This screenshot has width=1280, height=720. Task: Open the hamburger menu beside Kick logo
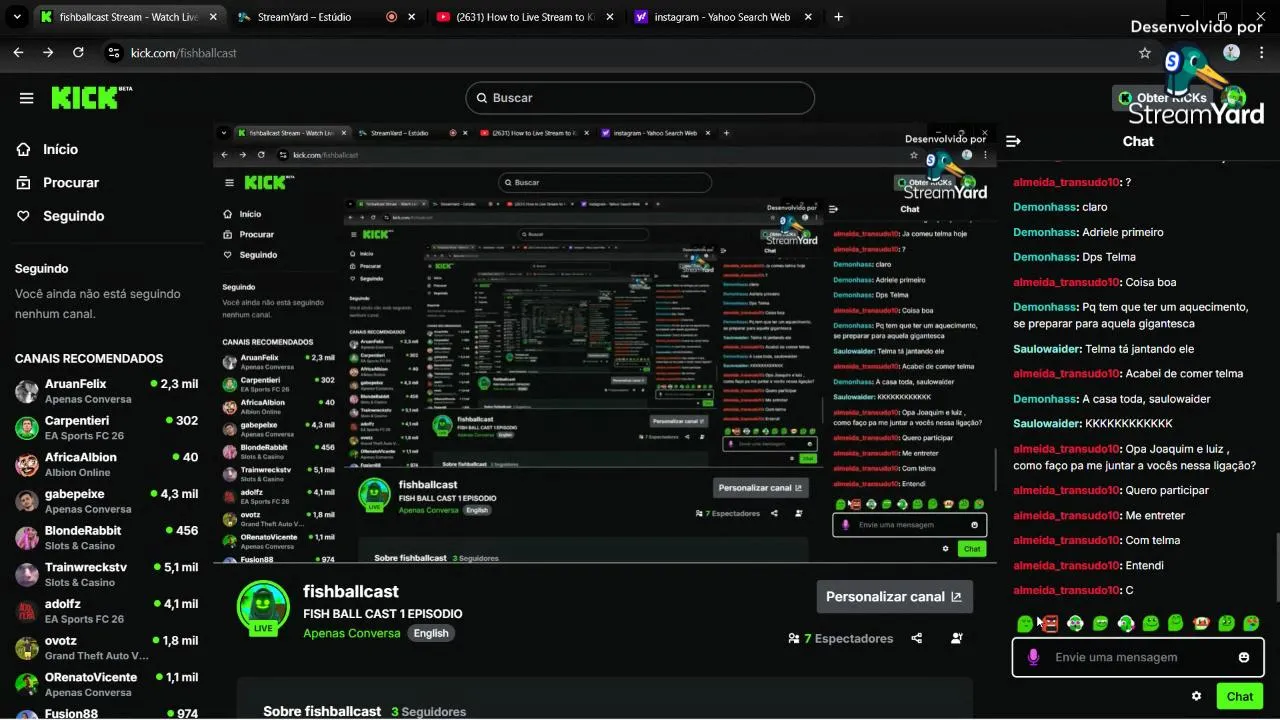click(x=27, y=98)
